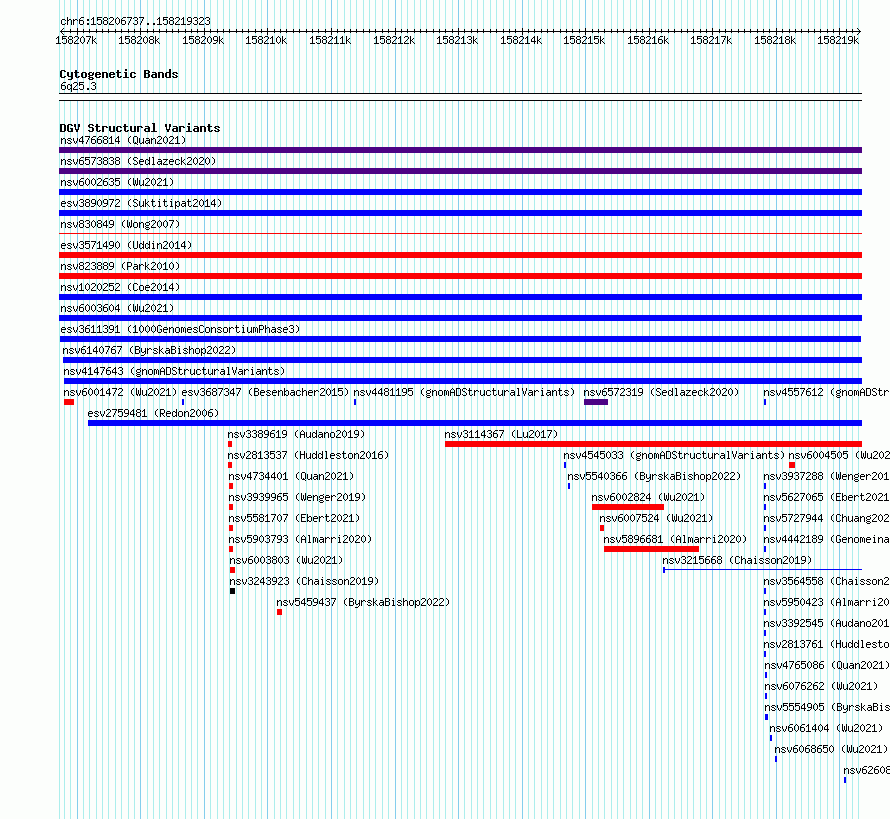Select the thin red nsv830849 Wong2007 line
The height and width of the screenshot is (819, 890).
[460, 233]
